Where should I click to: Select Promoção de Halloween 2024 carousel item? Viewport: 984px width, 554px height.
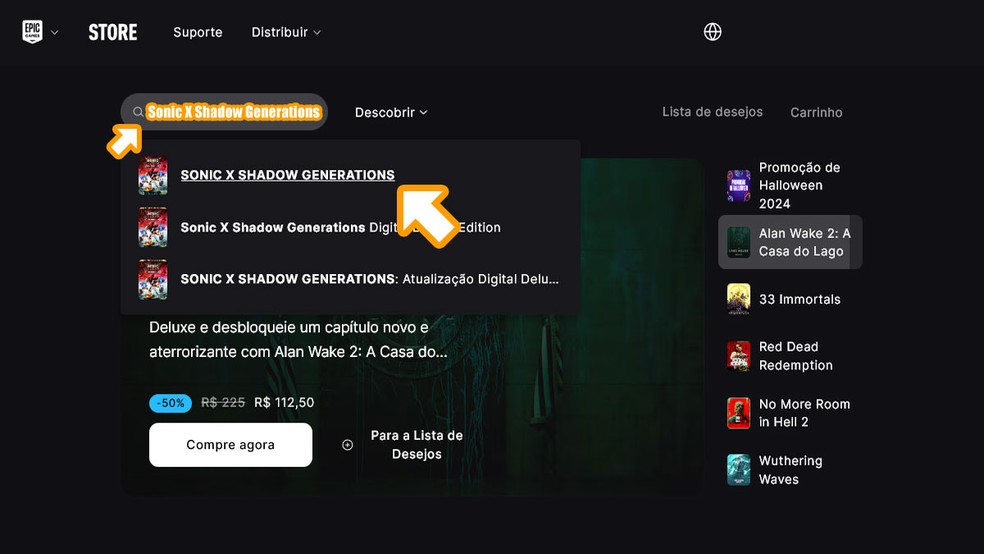point(790,186)
